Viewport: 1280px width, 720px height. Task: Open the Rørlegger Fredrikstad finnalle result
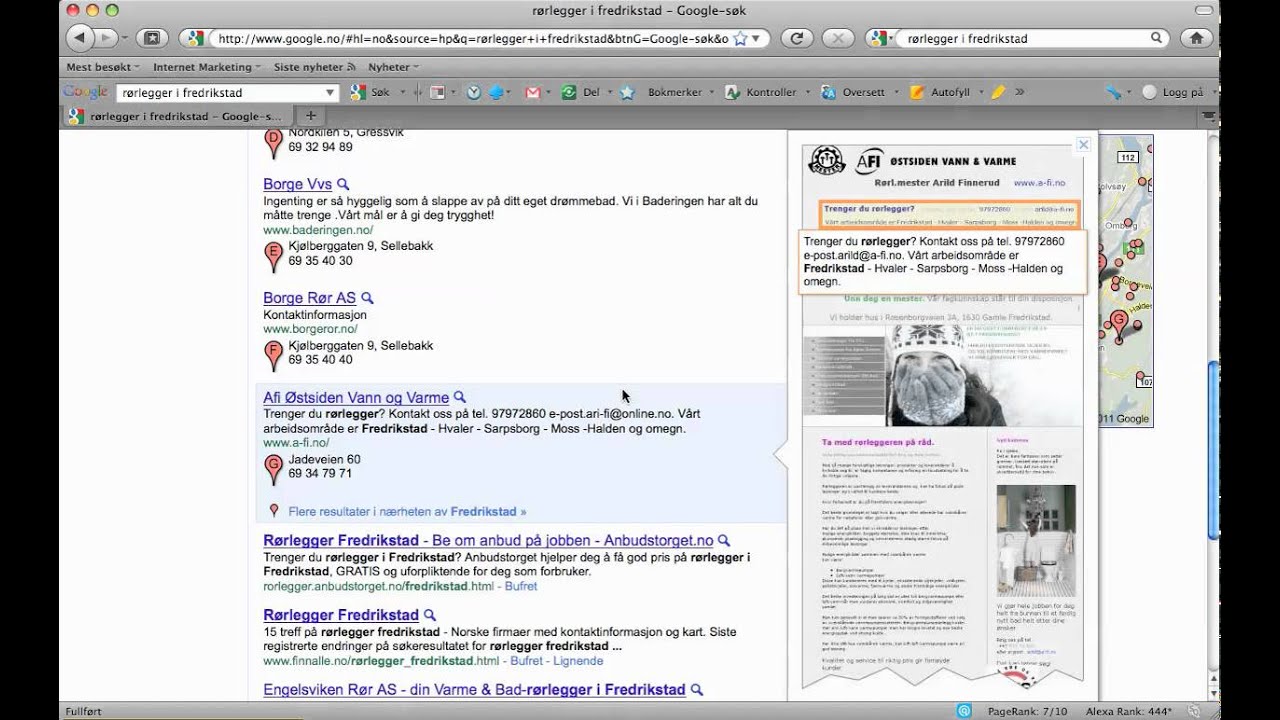(341, 614)
